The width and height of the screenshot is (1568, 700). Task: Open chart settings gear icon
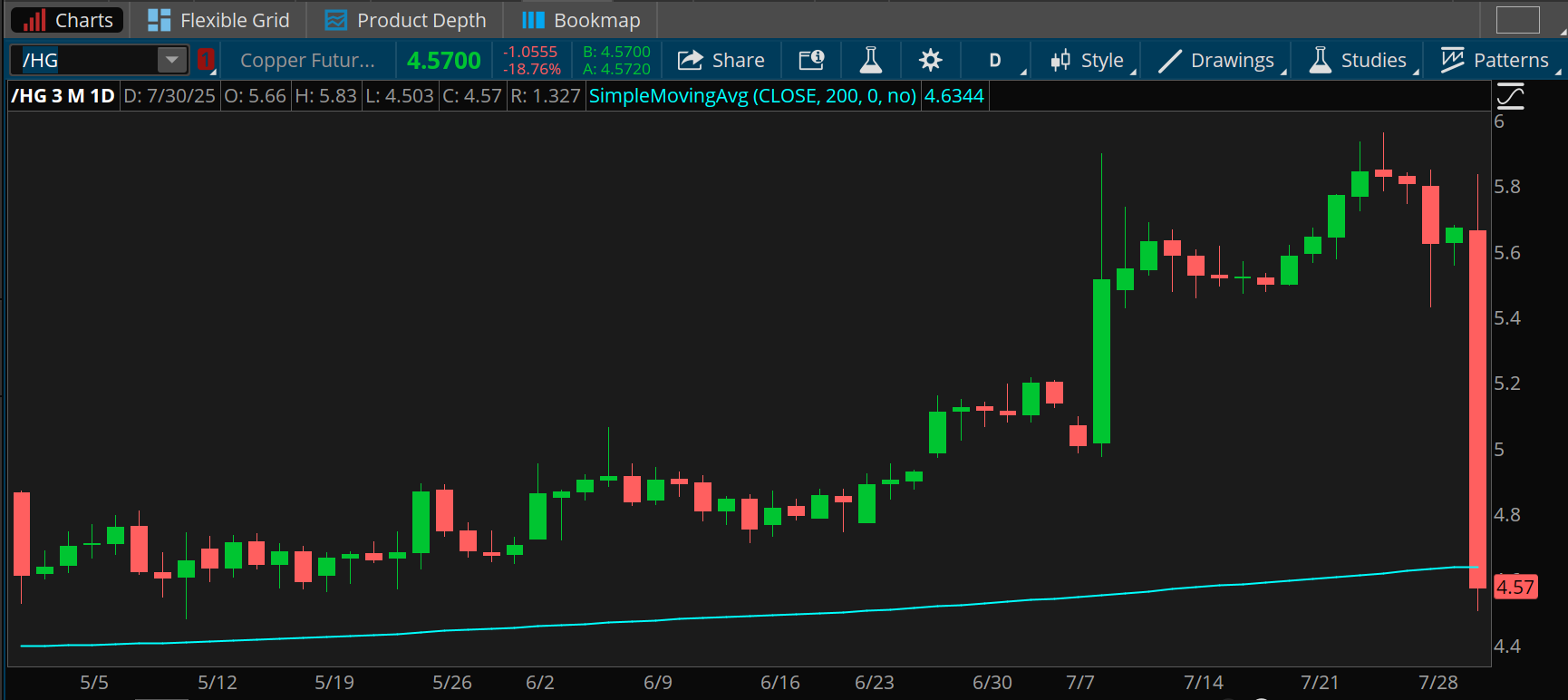(930, 60)
